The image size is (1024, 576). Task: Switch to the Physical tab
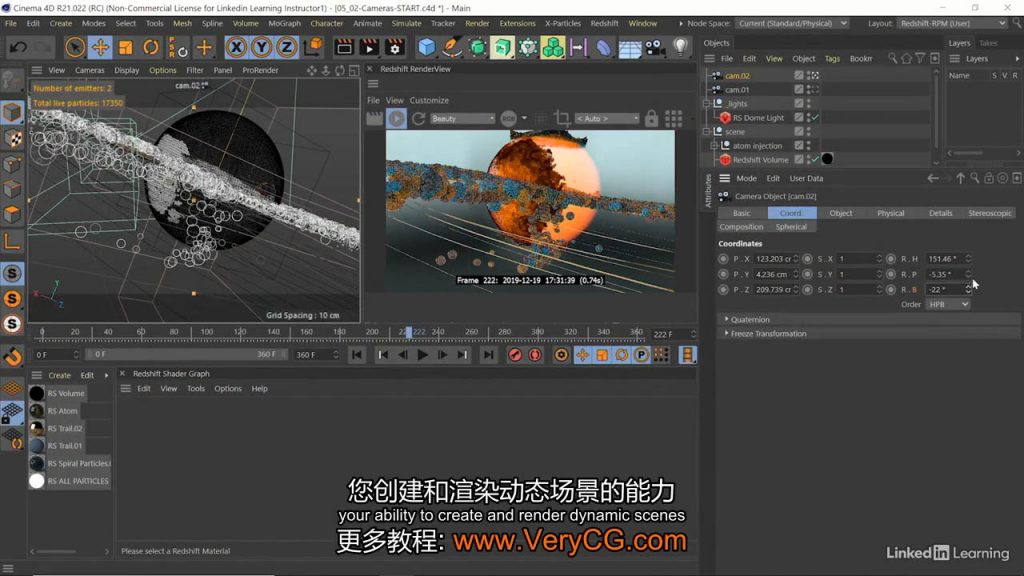890,213
